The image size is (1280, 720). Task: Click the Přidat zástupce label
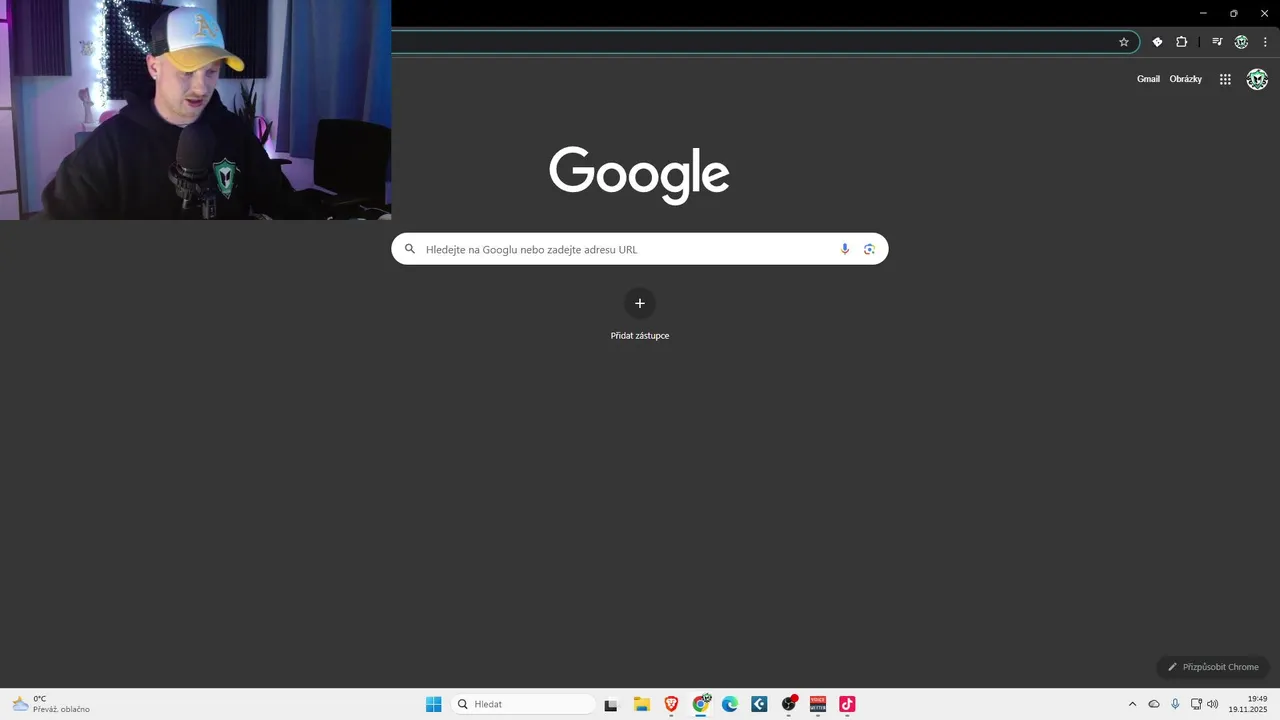(640, 336)
